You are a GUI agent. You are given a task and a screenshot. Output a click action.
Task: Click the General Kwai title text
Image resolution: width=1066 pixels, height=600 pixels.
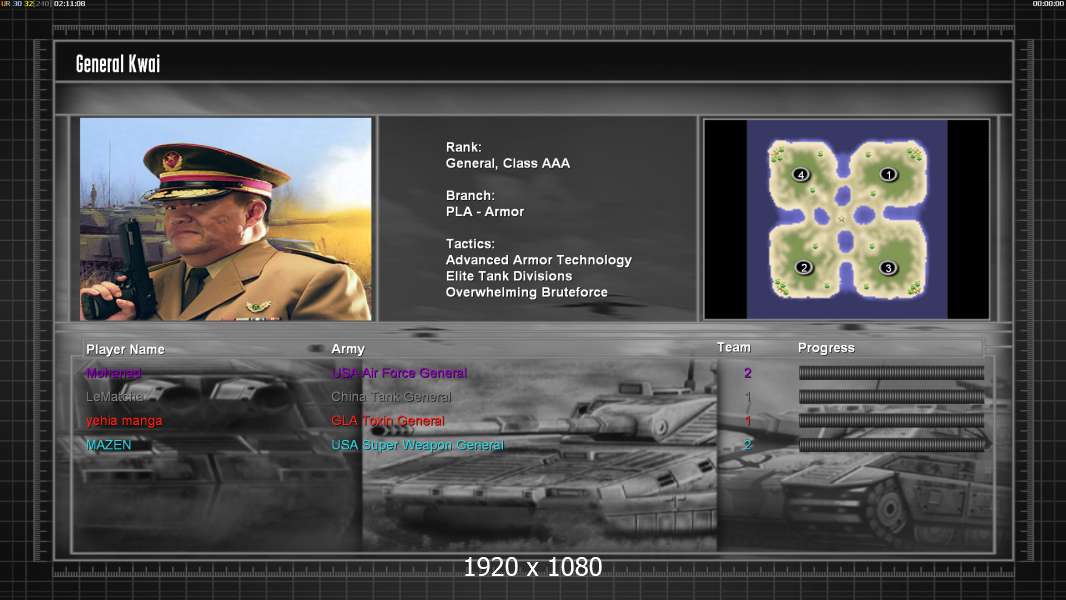point(118,64)
